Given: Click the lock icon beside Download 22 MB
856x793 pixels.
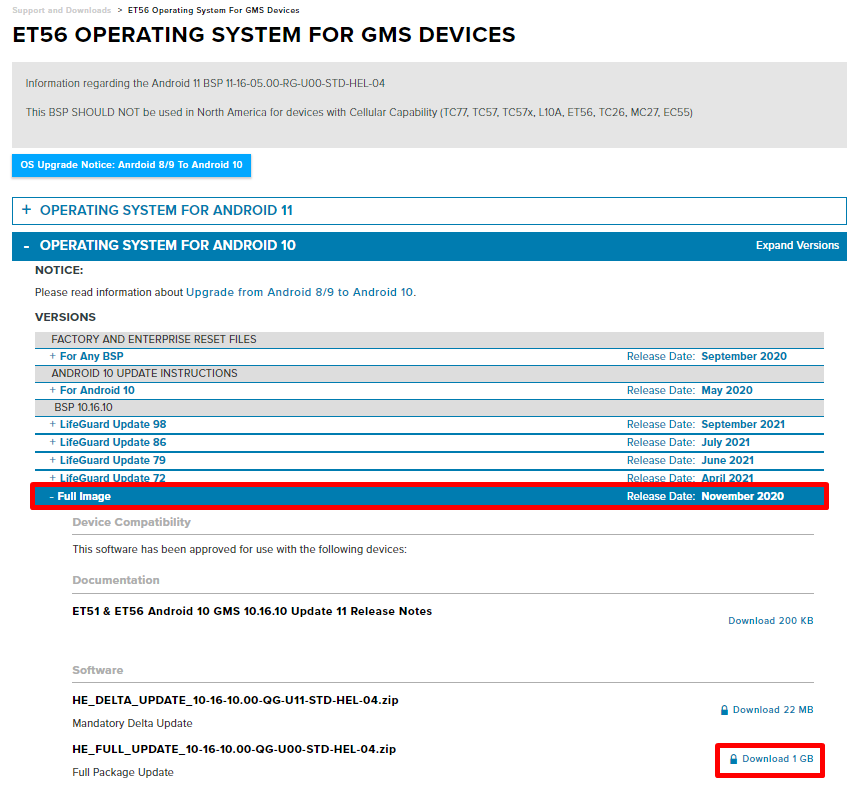Looking at the screenshot, I should (724, 710).
